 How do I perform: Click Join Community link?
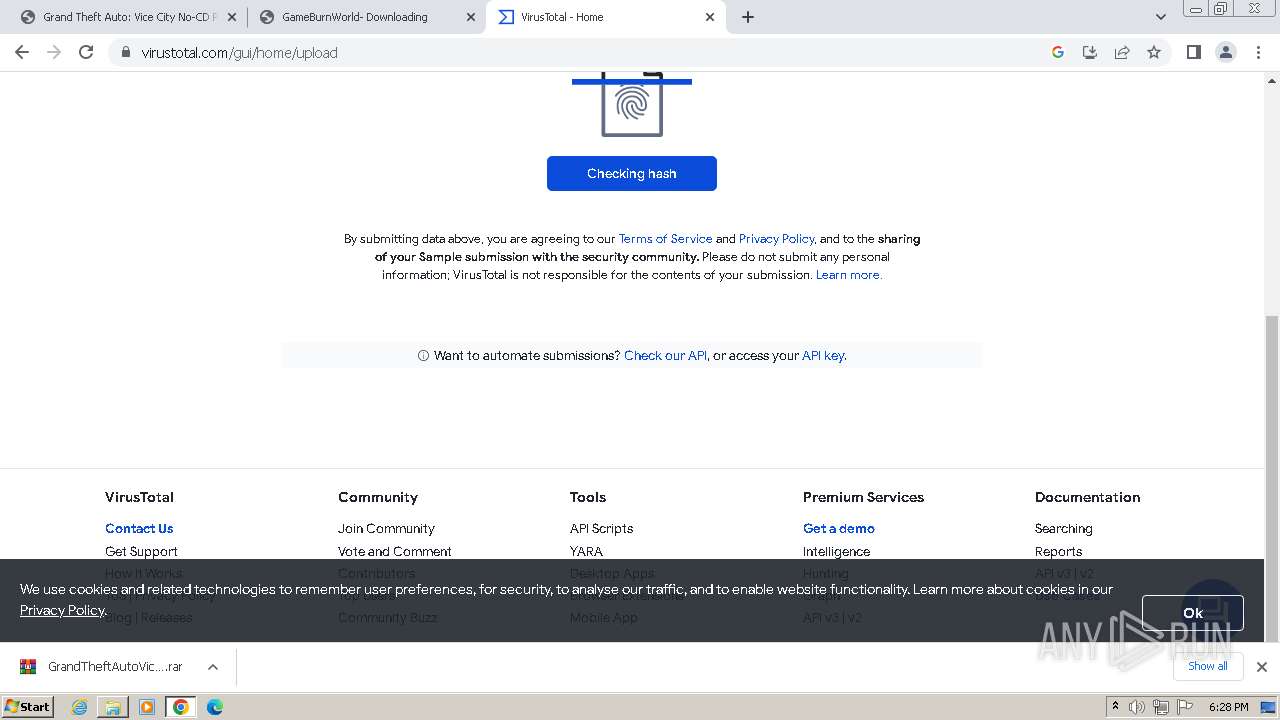(386, 528)
